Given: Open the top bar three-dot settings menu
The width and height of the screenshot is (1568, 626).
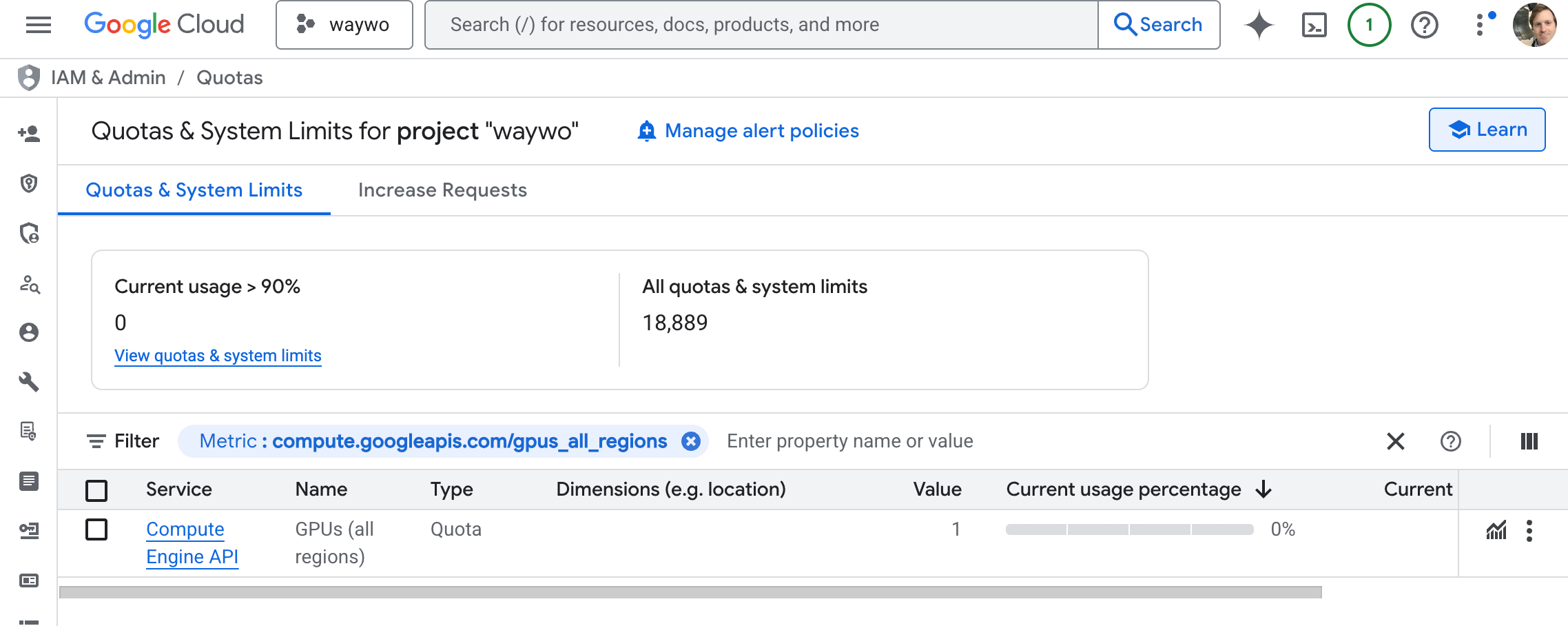Looking at the screenshot, I should (1479, 26).
